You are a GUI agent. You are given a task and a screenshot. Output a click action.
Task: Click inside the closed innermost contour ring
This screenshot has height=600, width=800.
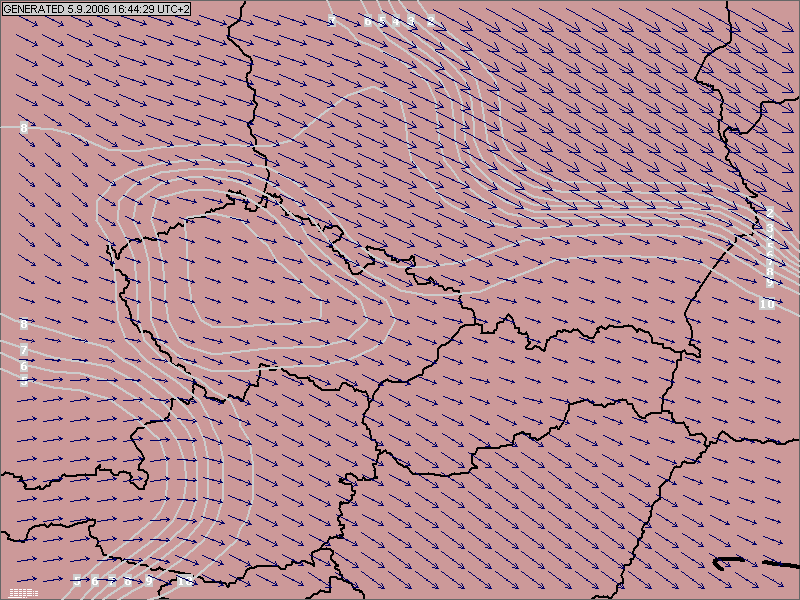[x=255, y=275]
